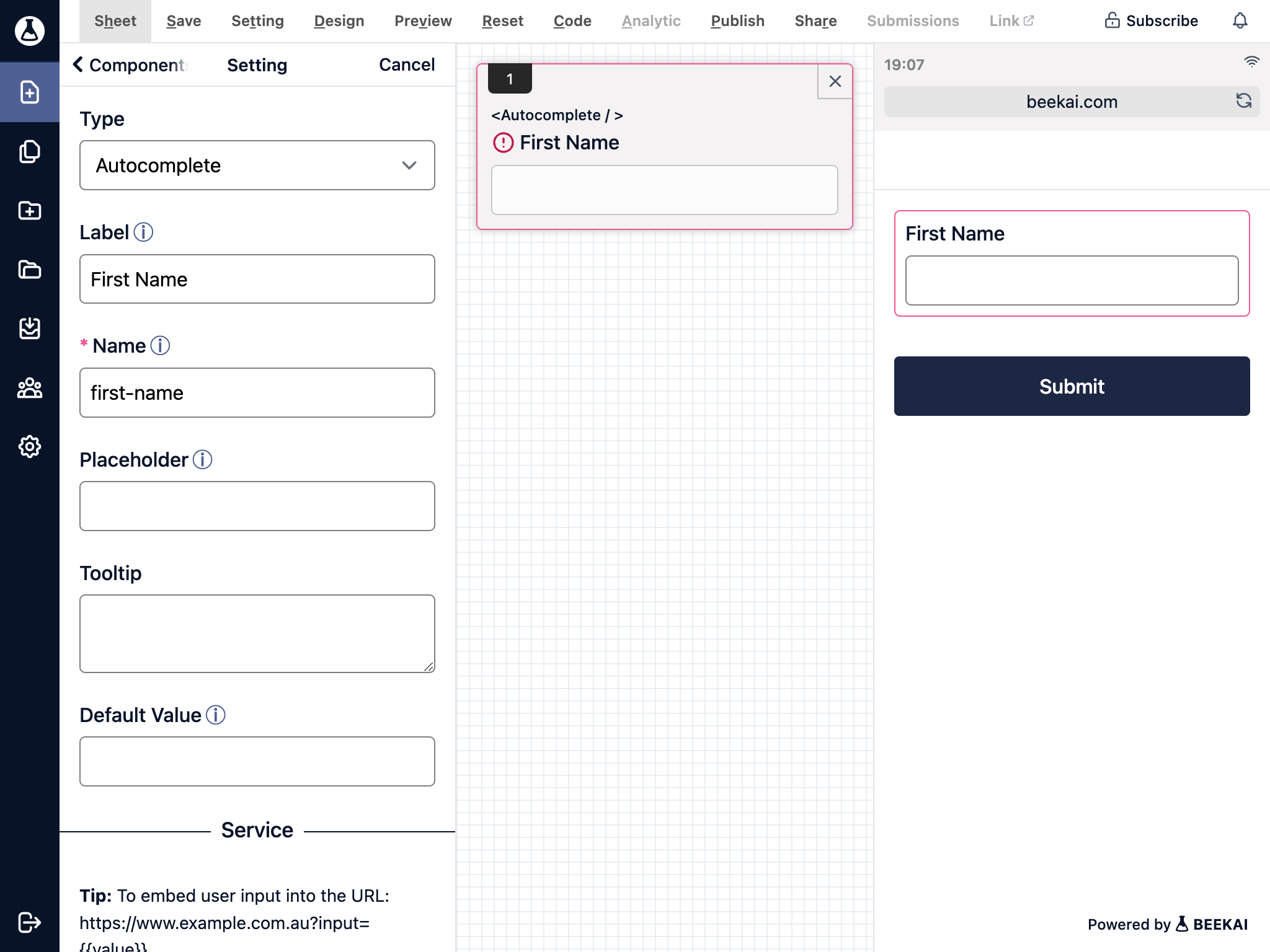Click the Subscribe button
Image resolution: width=1270 pixels, height=952 pixels.
(1151, 20)
